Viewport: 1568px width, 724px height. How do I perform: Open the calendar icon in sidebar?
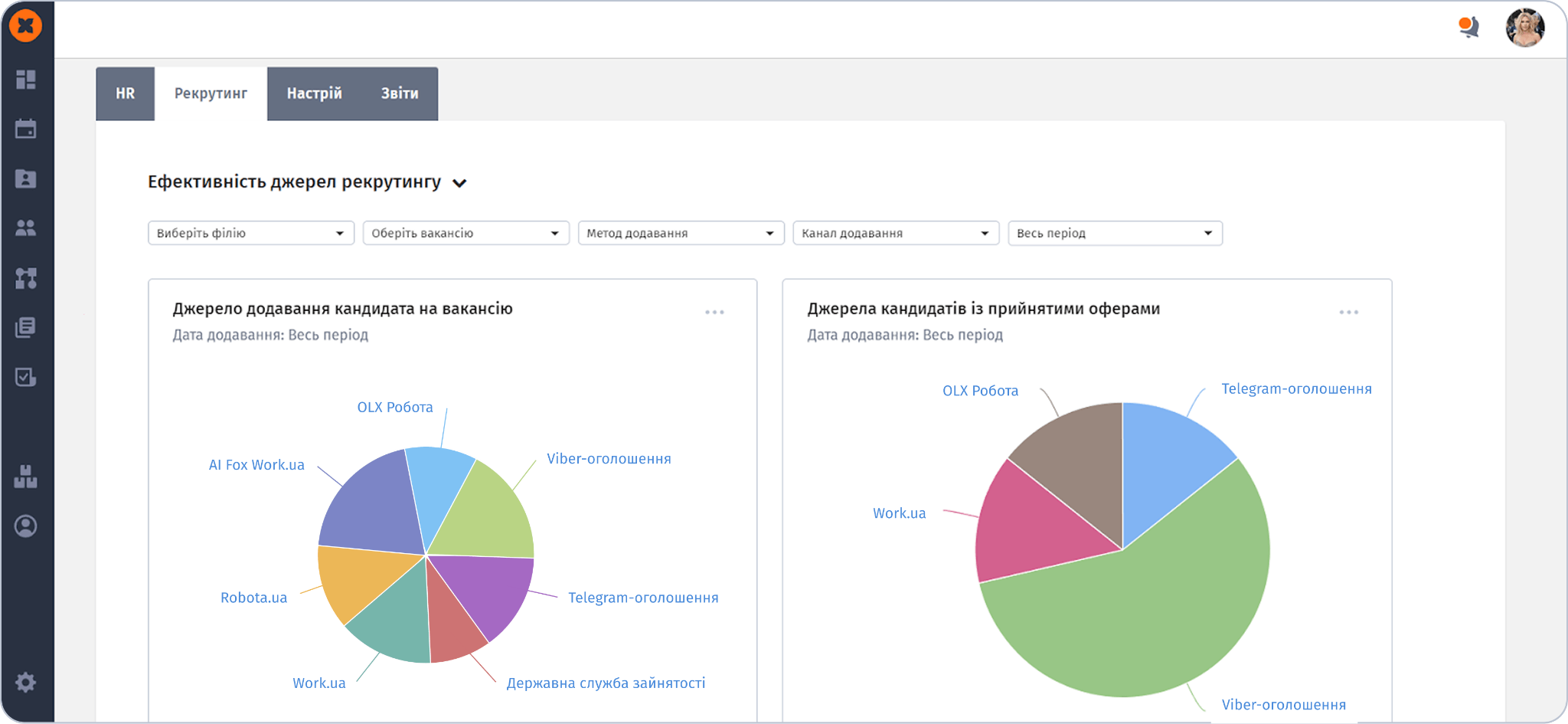click(x=26, y=129)
